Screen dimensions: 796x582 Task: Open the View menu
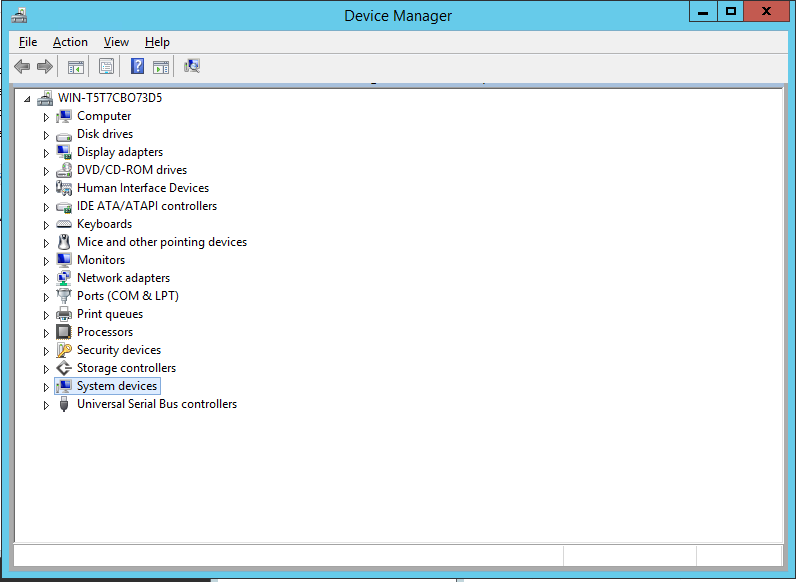click(x=116, y=42)
